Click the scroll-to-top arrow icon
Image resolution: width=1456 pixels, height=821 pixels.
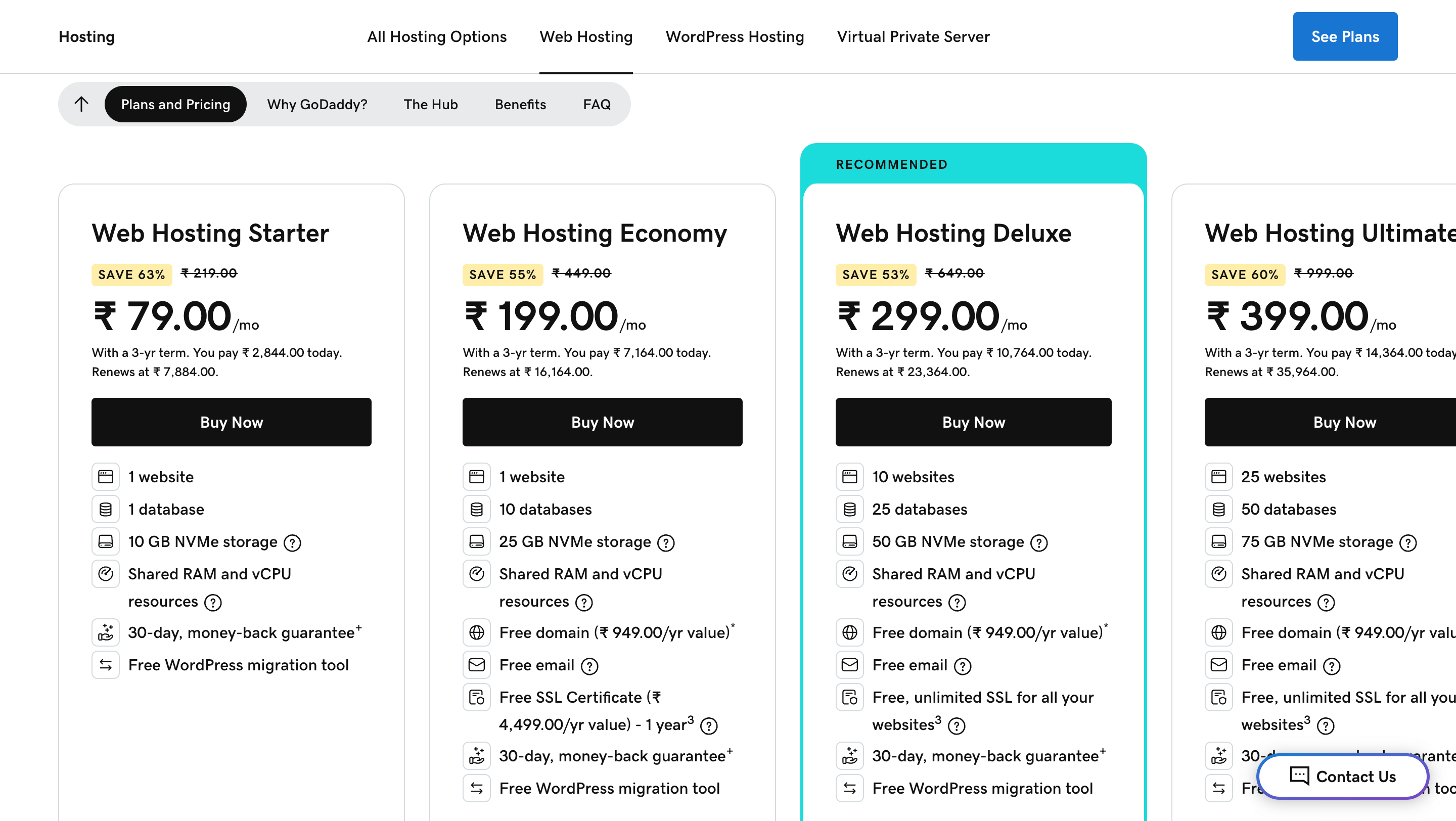[x=81, y=104]
